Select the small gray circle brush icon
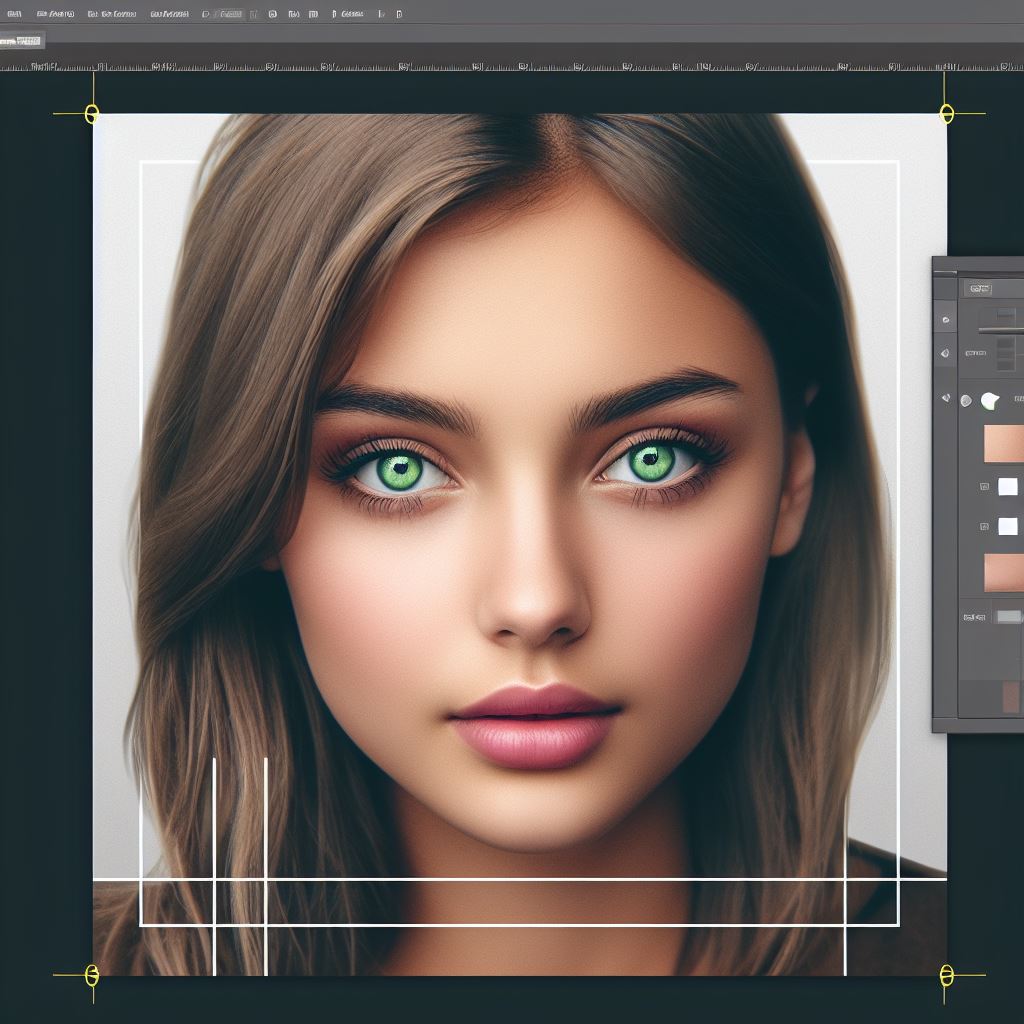This screenshot has width=1024, height=1024. (966, 401)
